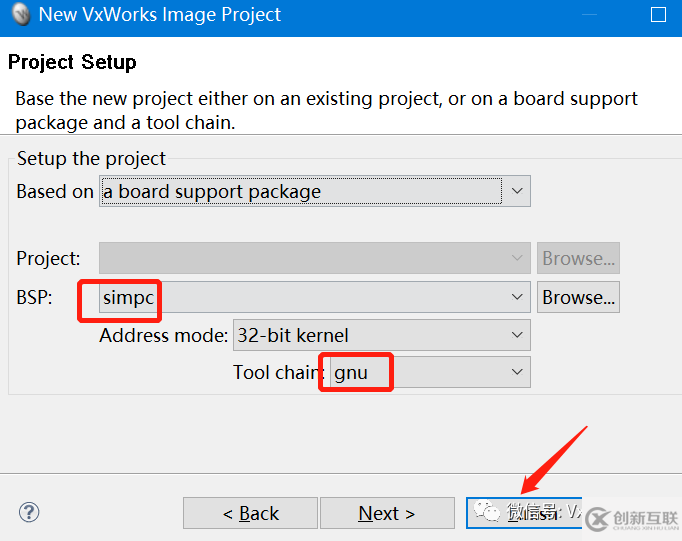
Task: Click the empty greyed Project combo field
Action: (x=314, y=258)
